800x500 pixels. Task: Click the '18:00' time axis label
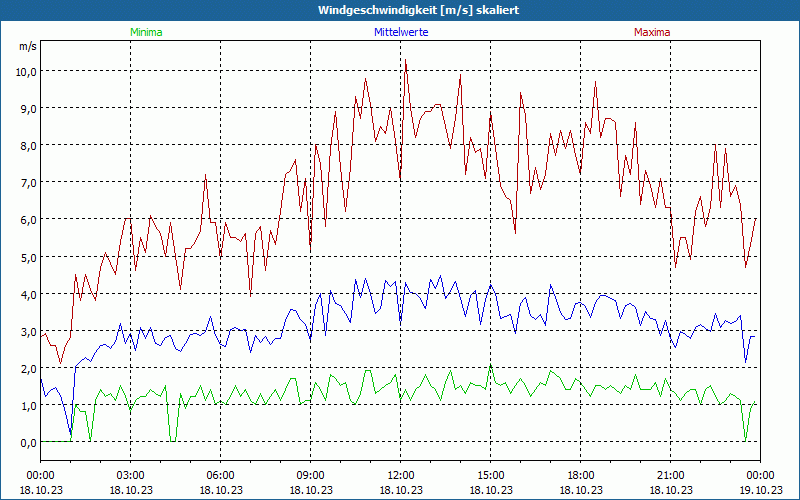point(581,476)
